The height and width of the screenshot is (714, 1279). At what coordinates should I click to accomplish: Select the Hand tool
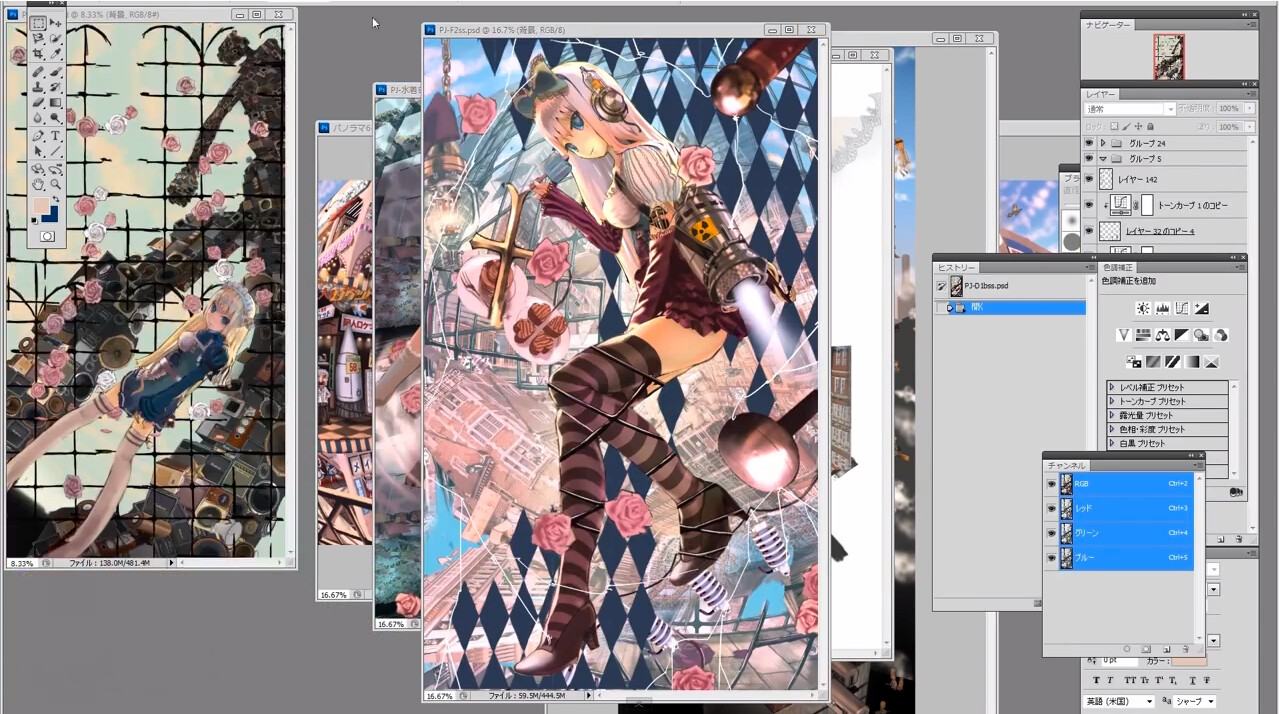pos(38,184)
